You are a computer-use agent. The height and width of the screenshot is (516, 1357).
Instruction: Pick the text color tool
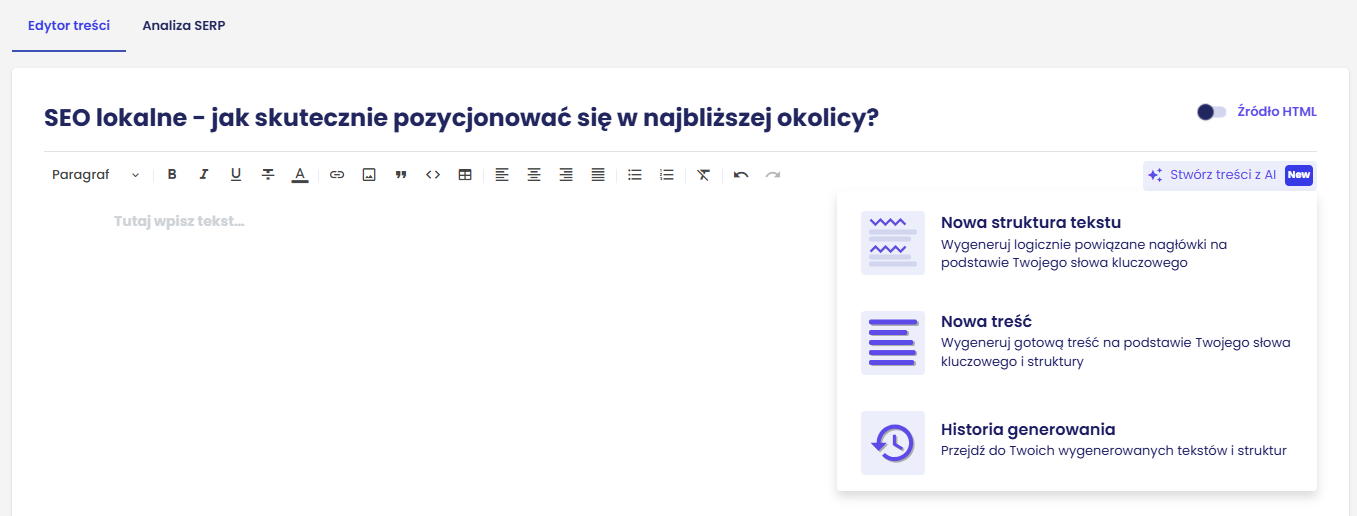point(300,175)
